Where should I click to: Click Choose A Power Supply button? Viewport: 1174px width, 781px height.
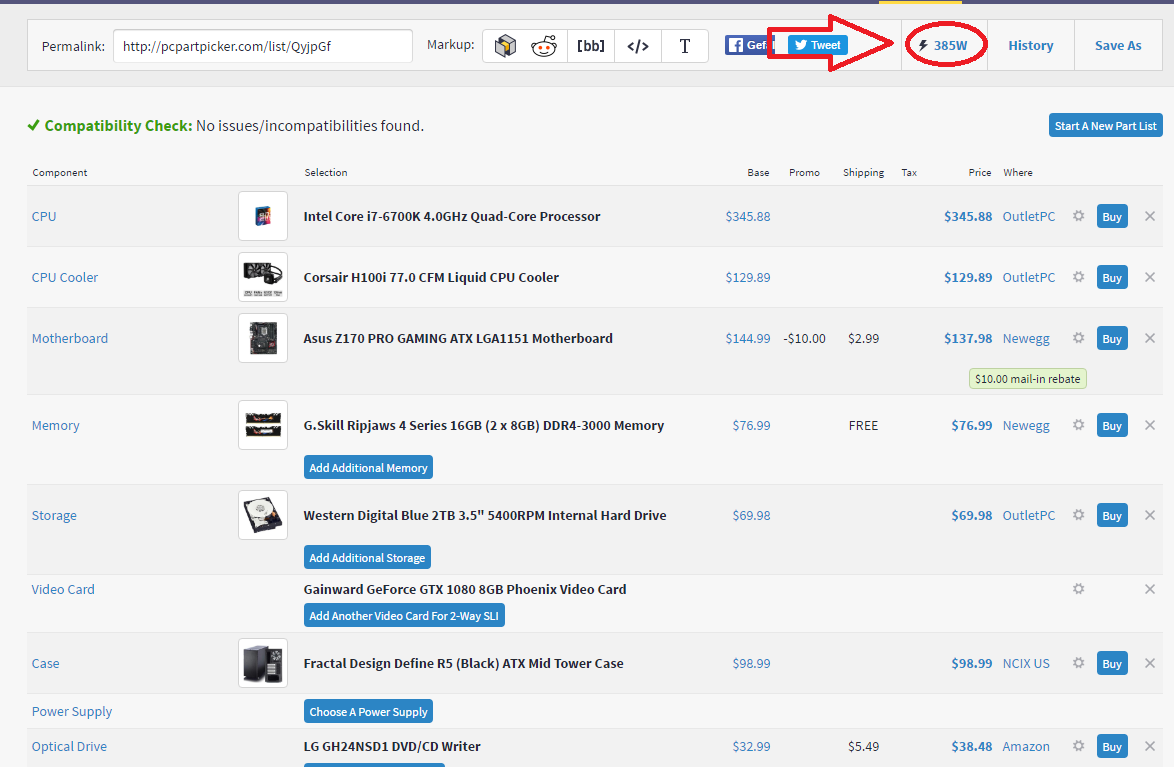tap(368, 711)
